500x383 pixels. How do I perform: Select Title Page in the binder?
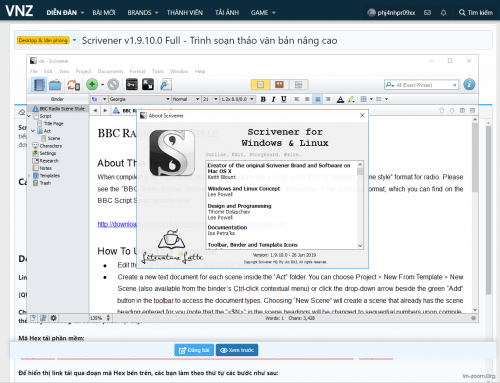50,124
